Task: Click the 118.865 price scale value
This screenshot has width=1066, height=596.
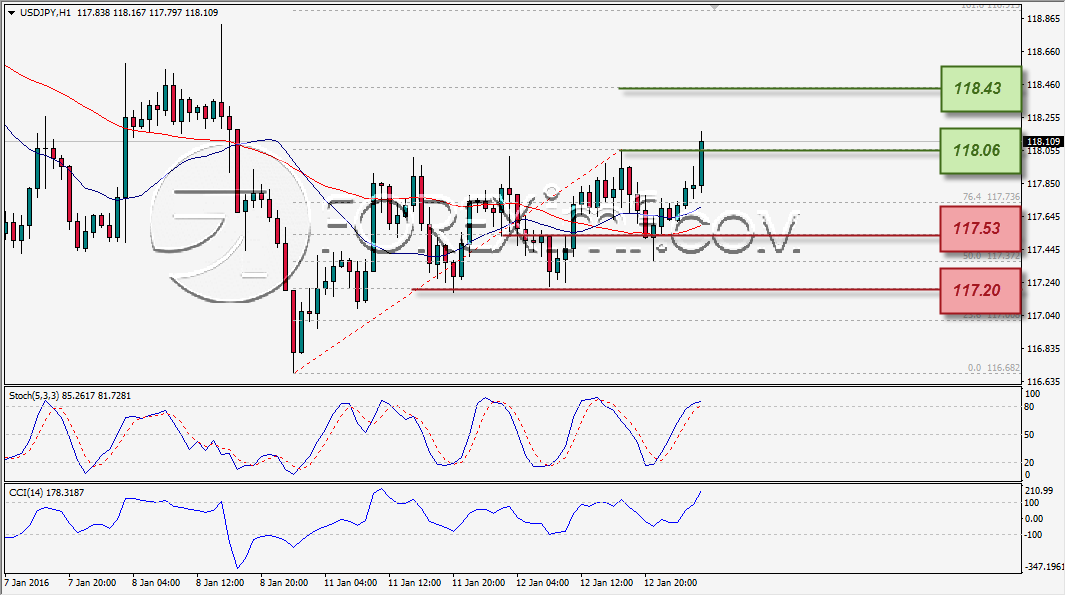Action: [1043, 19]
